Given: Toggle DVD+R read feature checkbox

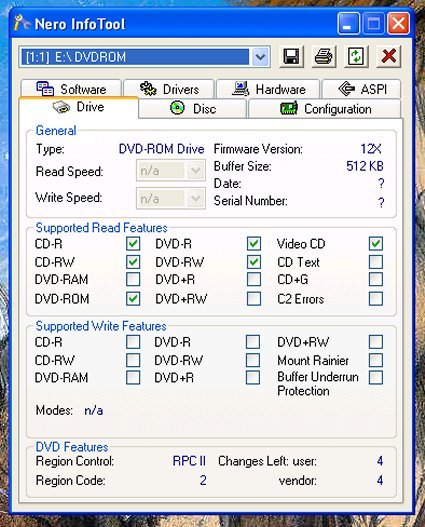Looking at the screenshot, I should (x=254, y=279).
